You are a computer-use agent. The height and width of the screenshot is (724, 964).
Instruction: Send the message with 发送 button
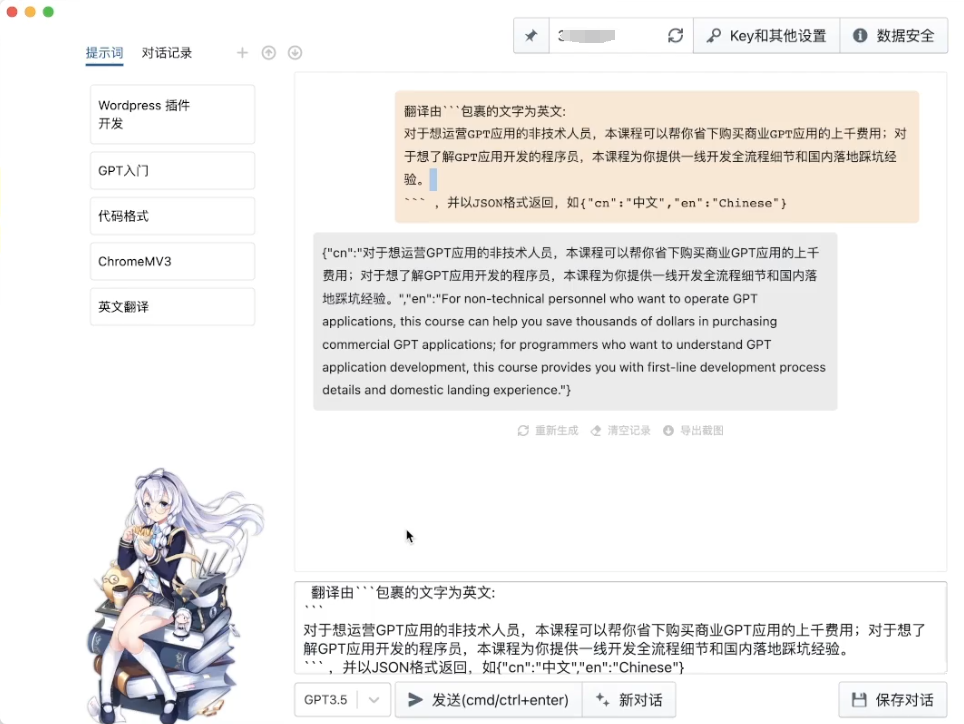(x=488, y=700)
